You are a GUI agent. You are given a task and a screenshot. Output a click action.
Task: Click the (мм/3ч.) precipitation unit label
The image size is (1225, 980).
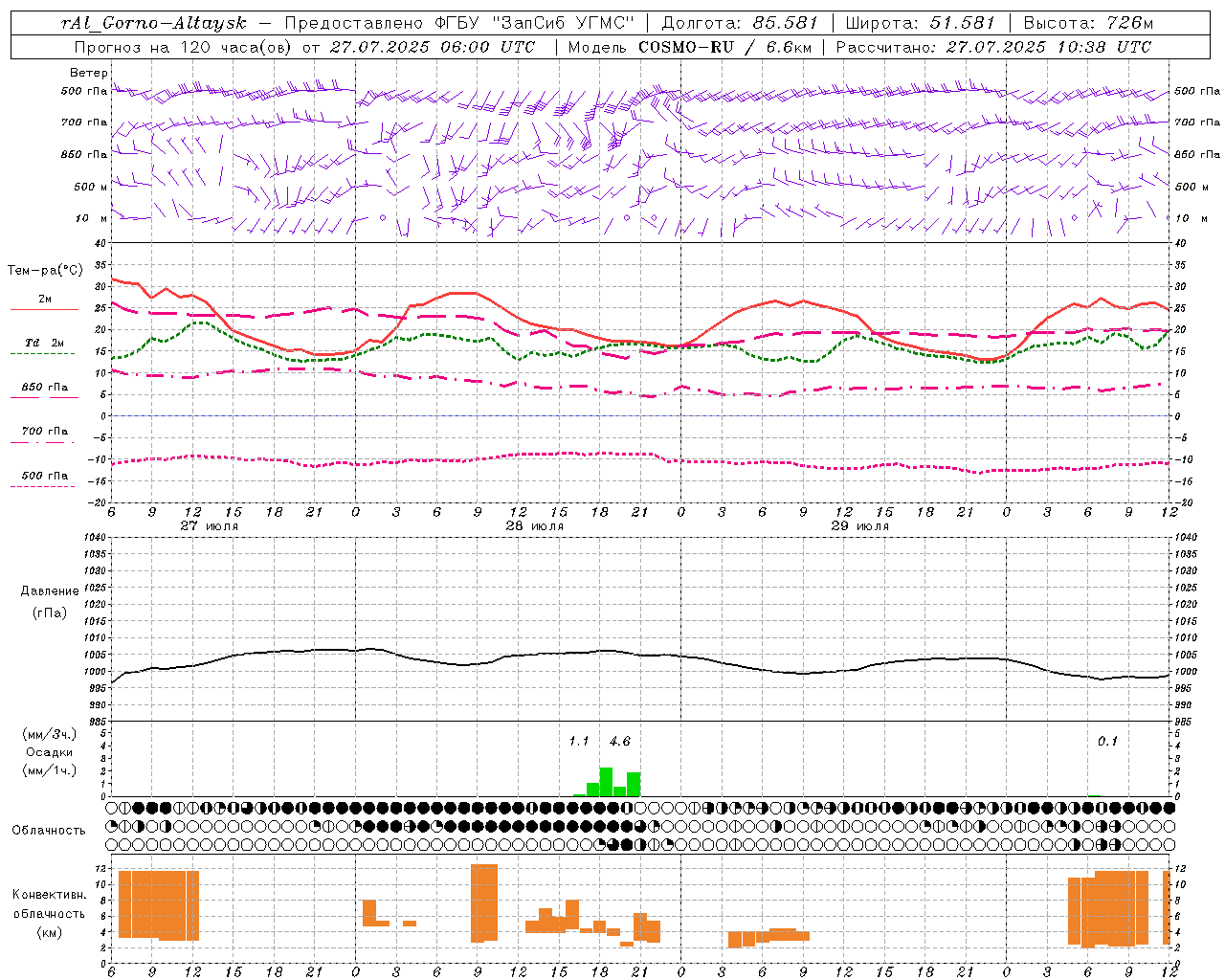tap(50, 734)
